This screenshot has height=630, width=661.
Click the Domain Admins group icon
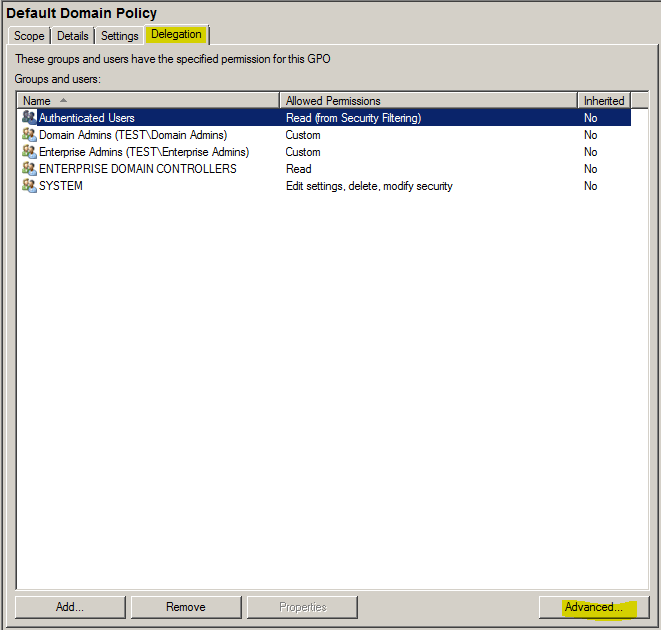click(29, 135)
